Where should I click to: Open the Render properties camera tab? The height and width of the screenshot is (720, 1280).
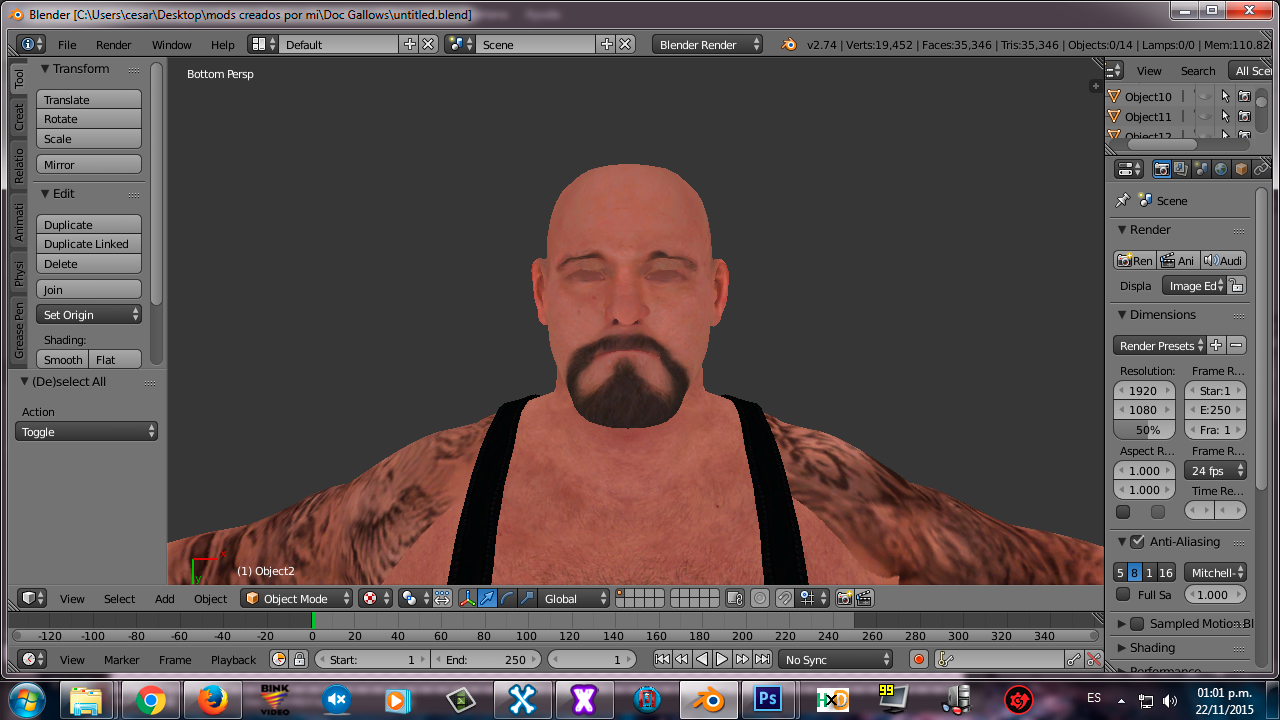1162,169
